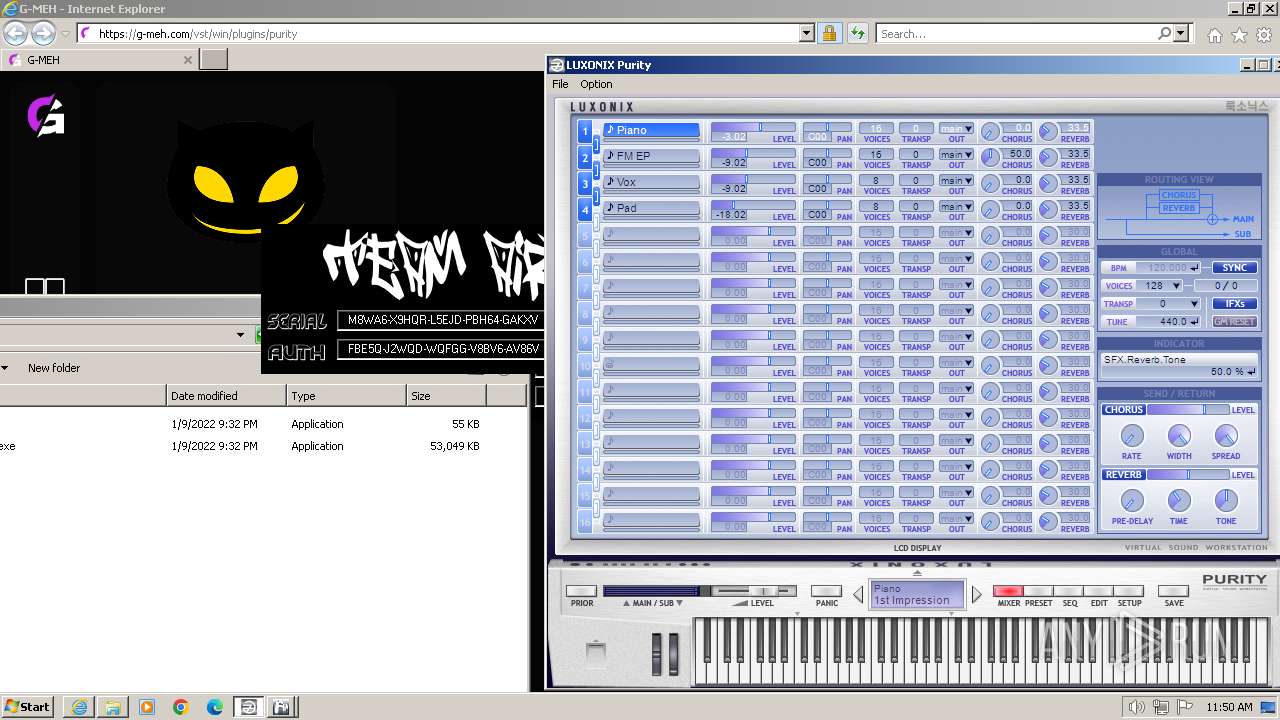Toggle the SYNC button in Global
Viewport: 1280px width, 720px height.
point(1234,268)
